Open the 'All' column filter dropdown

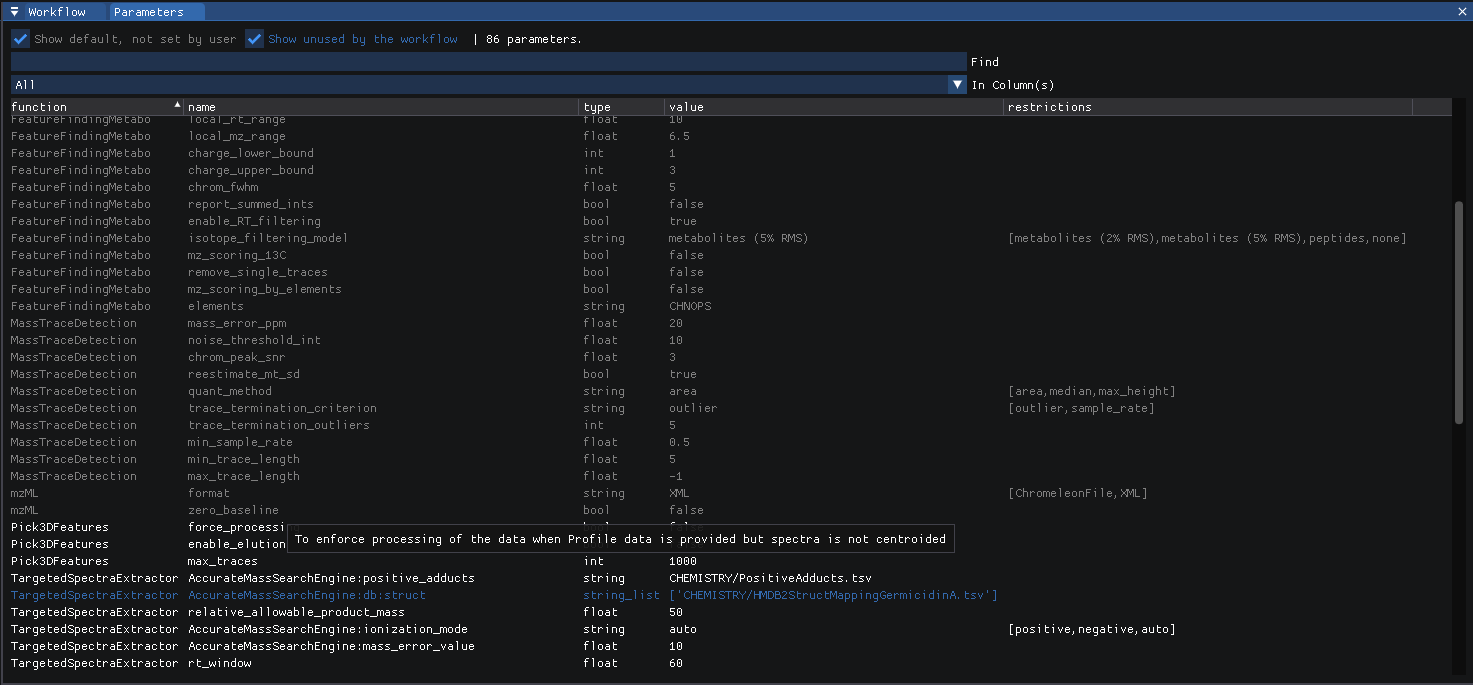pyautogui.click(x=489, y=85)
